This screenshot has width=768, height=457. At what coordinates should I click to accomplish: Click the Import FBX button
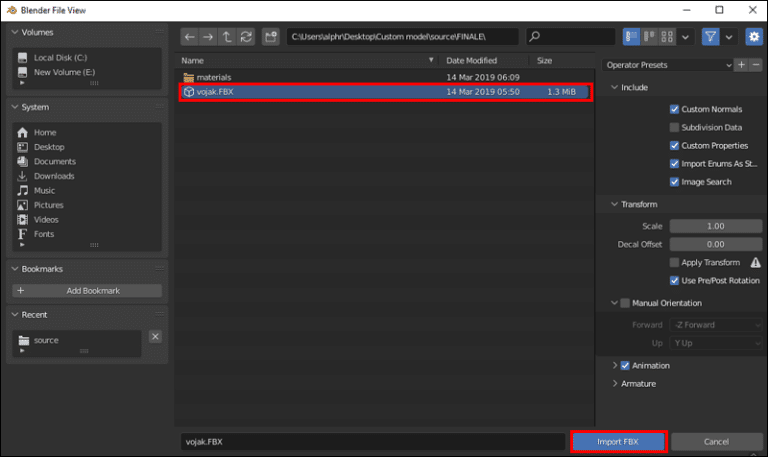click(618, 442)
